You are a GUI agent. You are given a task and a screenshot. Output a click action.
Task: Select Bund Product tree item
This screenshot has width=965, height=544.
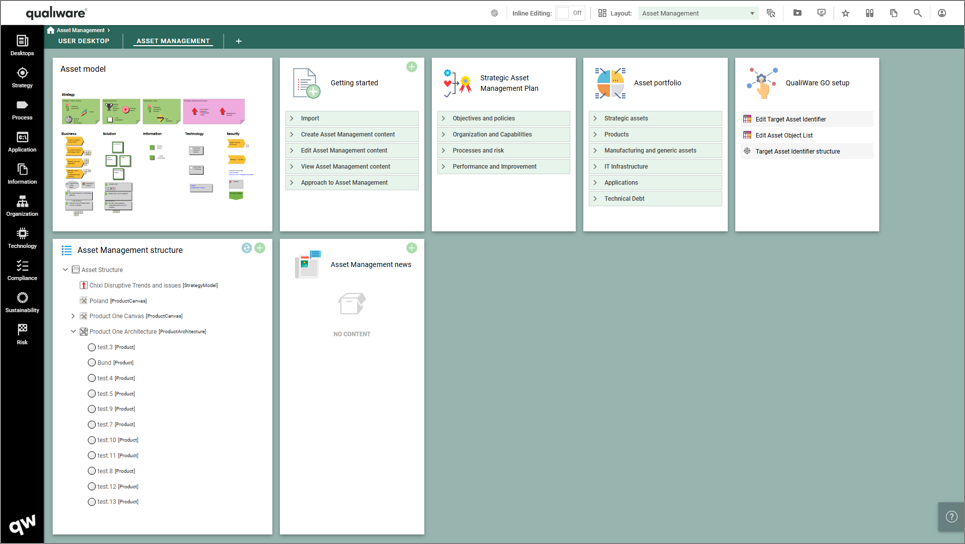tap(110, 362)
